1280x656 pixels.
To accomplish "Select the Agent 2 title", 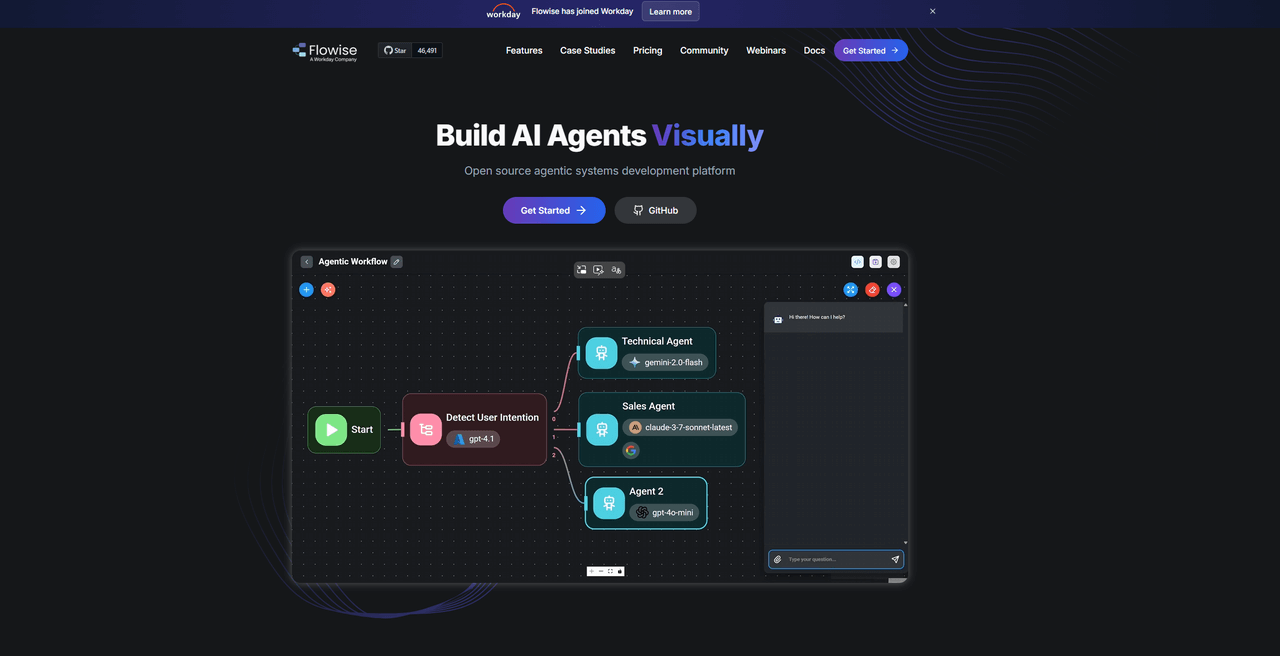I will click(646, 492).
